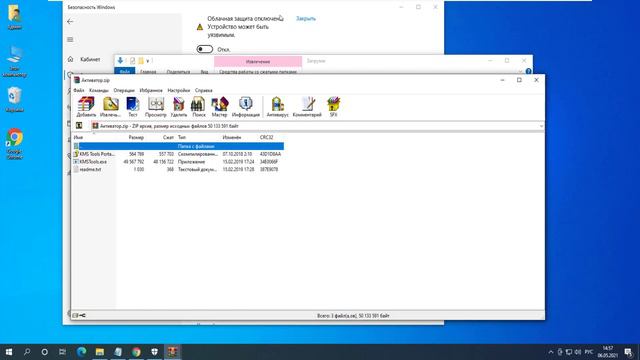The image size is (640, 360).
Task: Click the Explorer help question-mark icon
Action: click(x=528, y=71)
